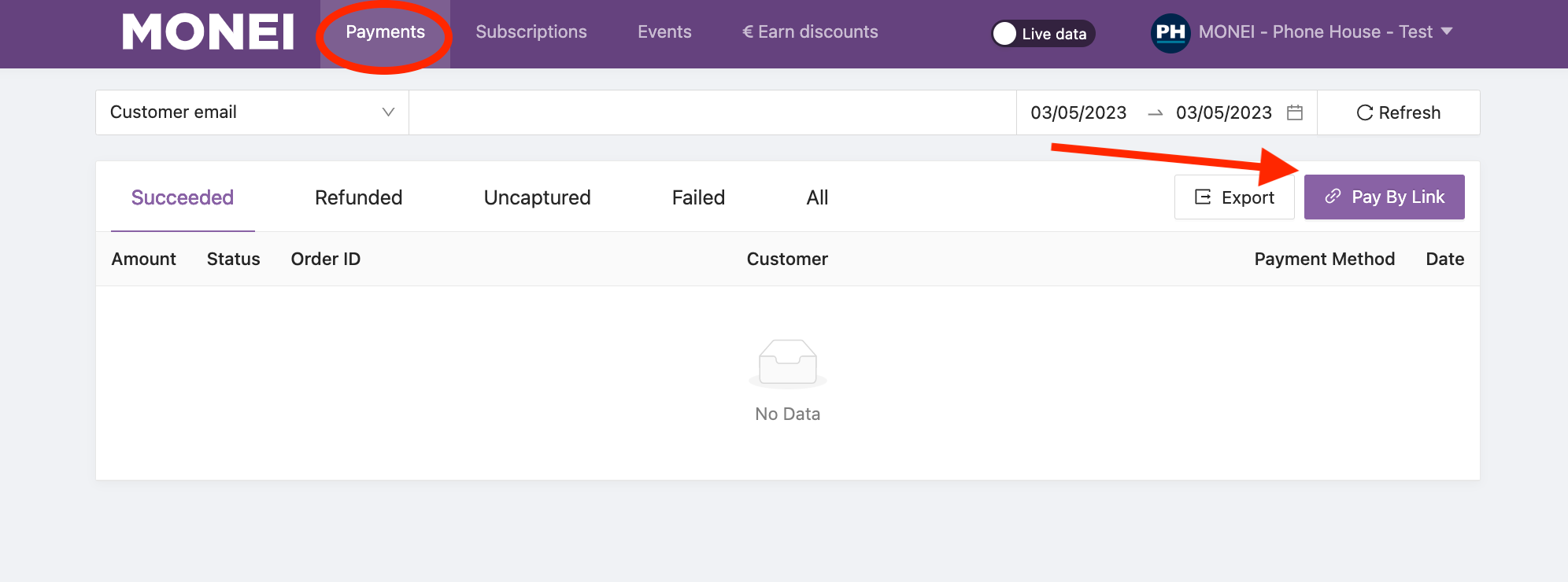The image size is (1568, 582).
Task: Click the Status column header
Action: pyautogui.click(x=234, y=259)
